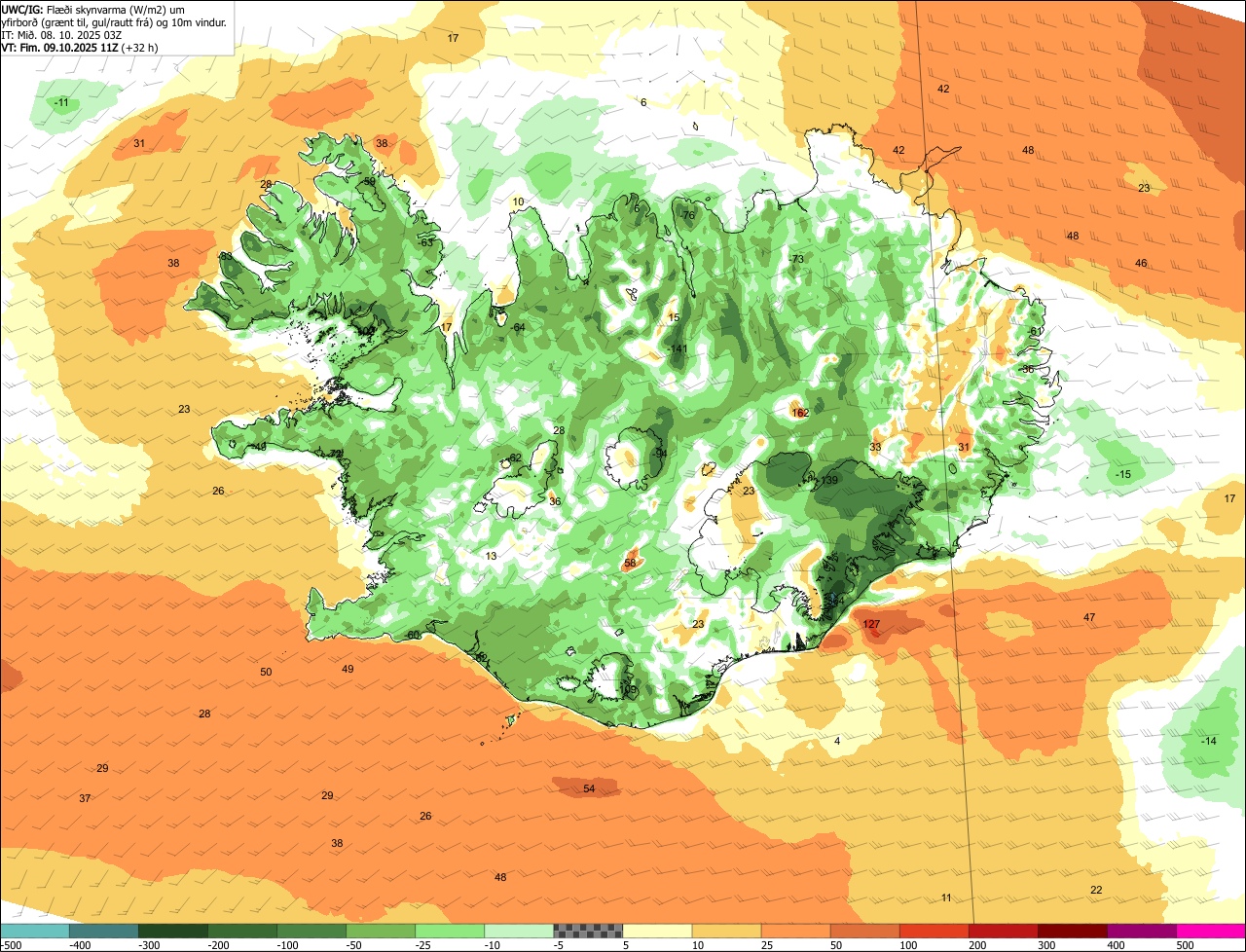Viewport: 1246px width, 952px height.
Task: Select the -100 to -50 green legend swatch
Action: pyautogui.click(x=311, y=931)
